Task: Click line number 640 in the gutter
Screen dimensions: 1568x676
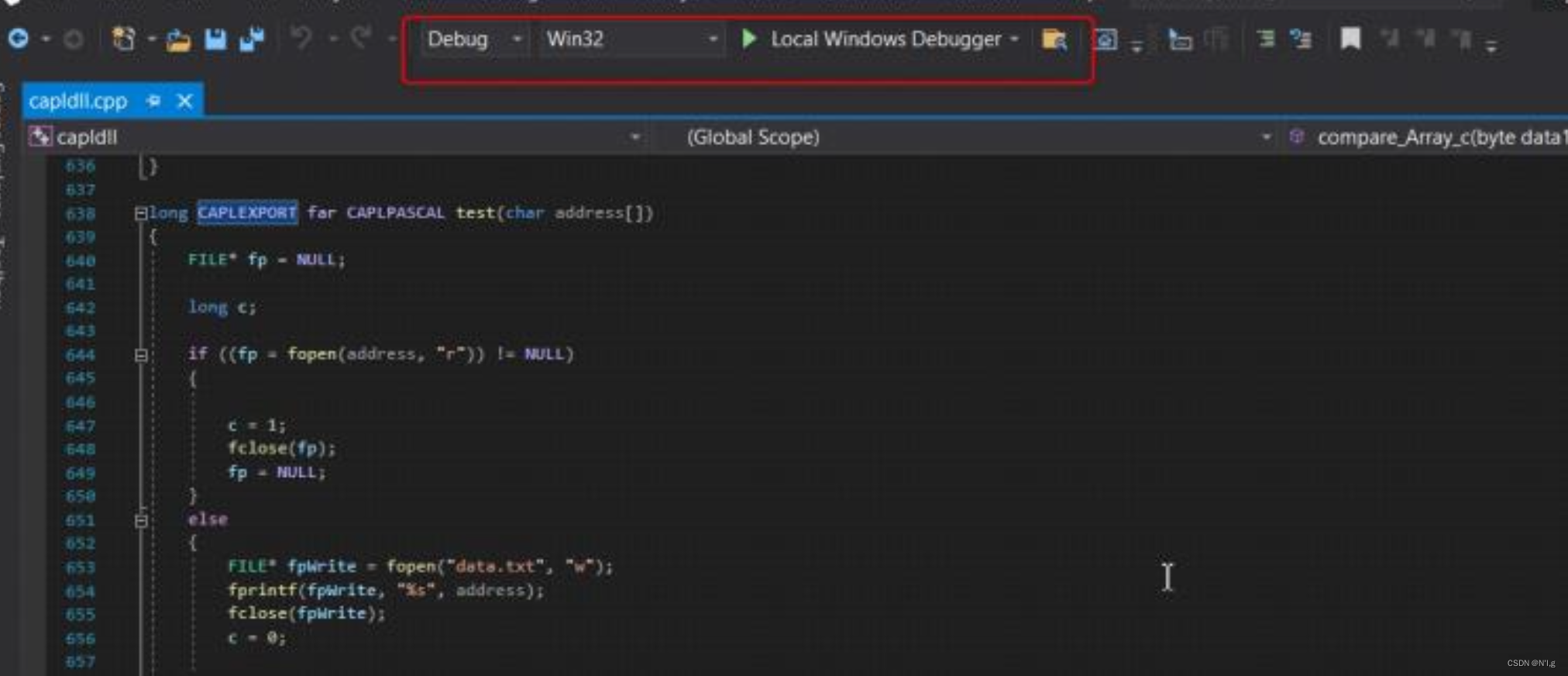Action: [x=81, y=260]
